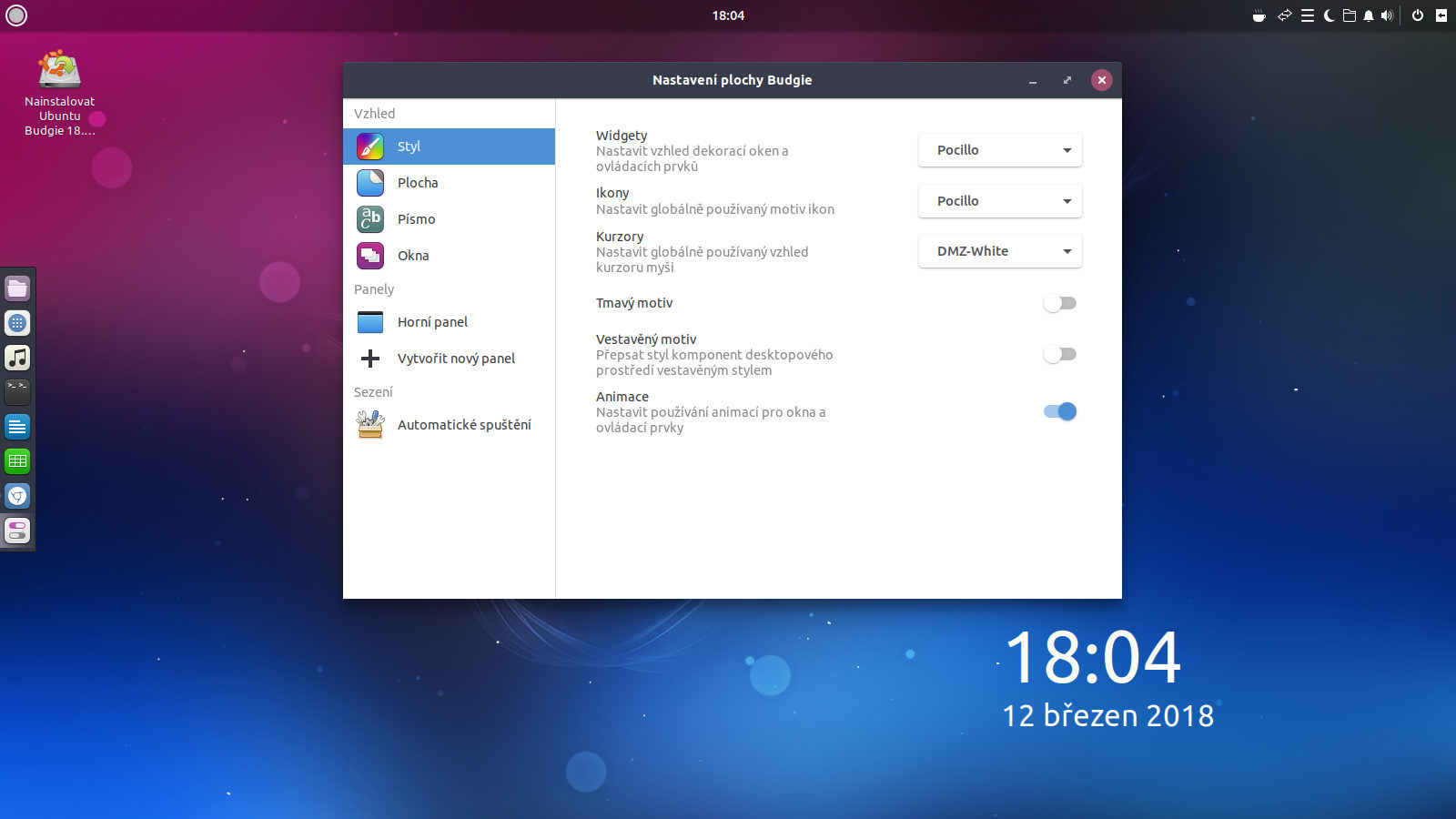Click the caffeine coffee cup tray icon
1456x819 pixels.
1259,15
